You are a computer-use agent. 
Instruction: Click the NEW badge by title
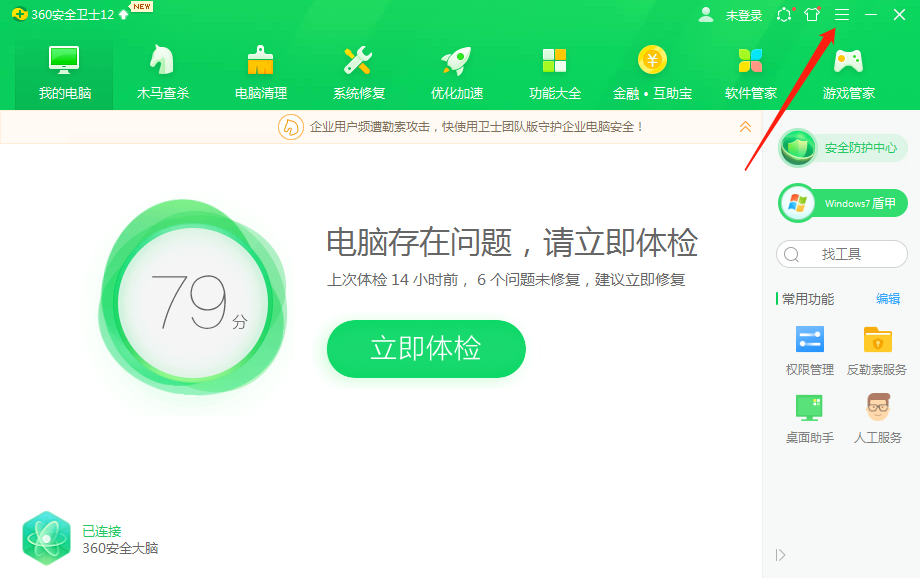point(141,6)
